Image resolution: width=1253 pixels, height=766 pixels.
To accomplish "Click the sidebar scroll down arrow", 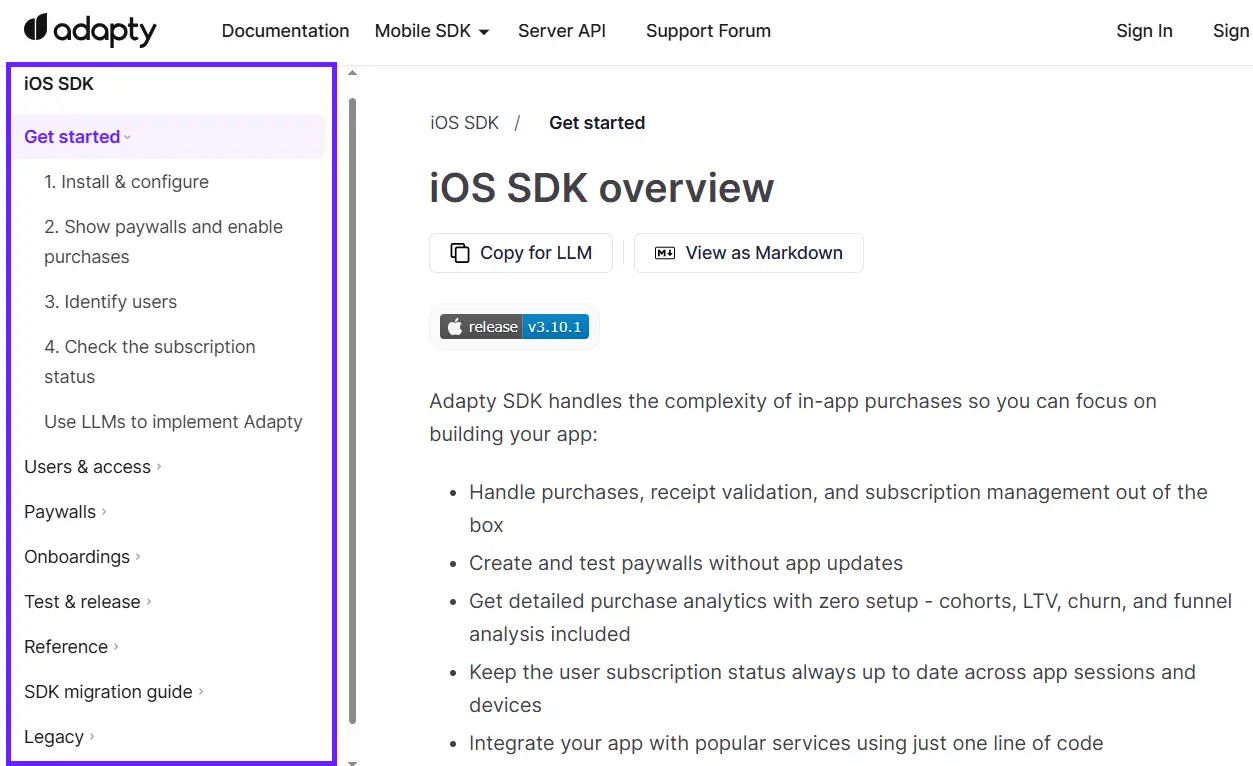I will tap(352, 762).
